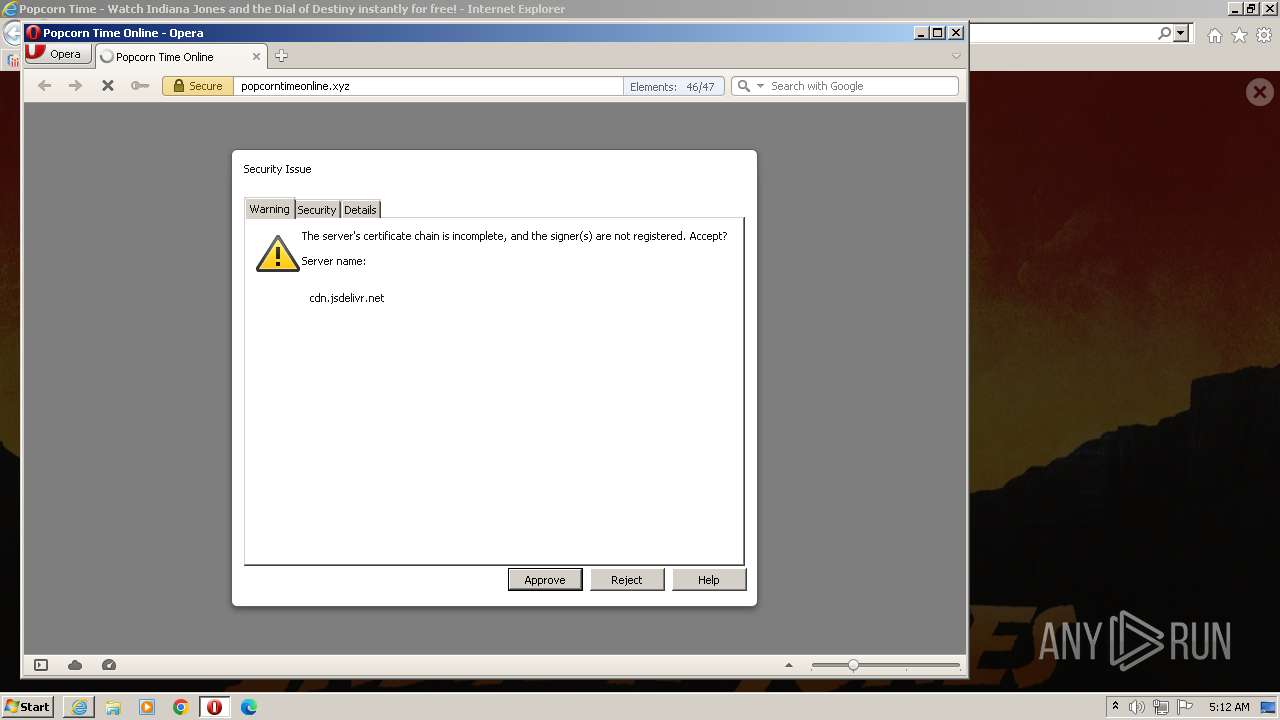This screenshot has width=1280, height=720.
Task: Open the Action Center flag icon
Action: pyautogui.click(x=1185, y=707)
